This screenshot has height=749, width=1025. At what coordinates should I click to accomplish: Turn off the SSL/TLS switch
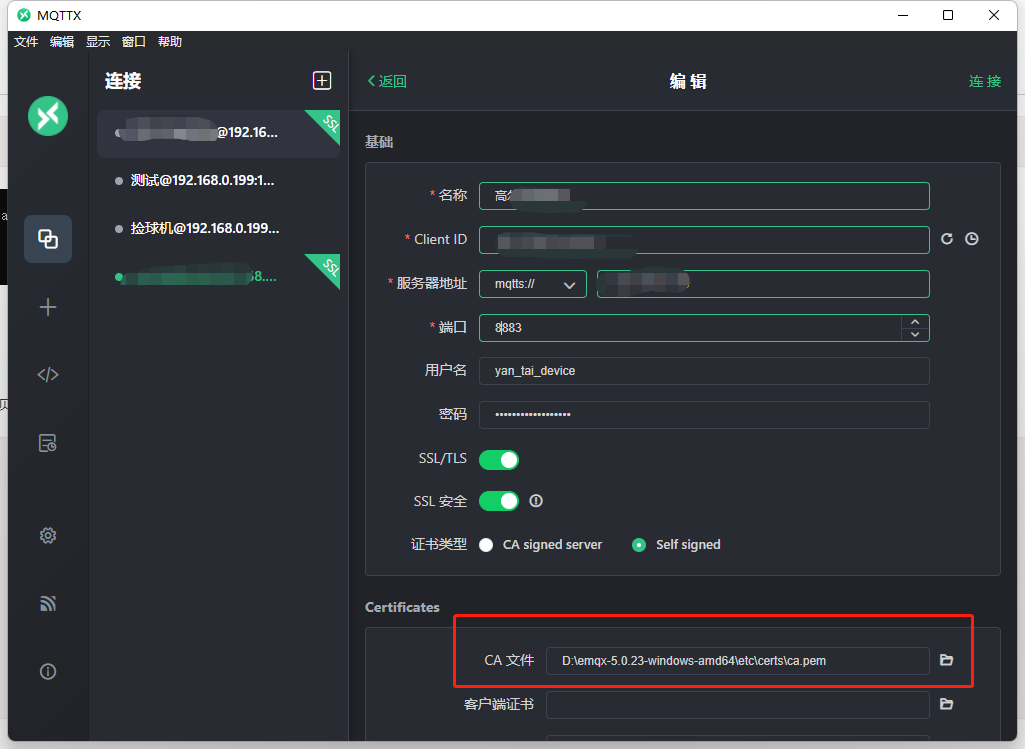point(499,459)
